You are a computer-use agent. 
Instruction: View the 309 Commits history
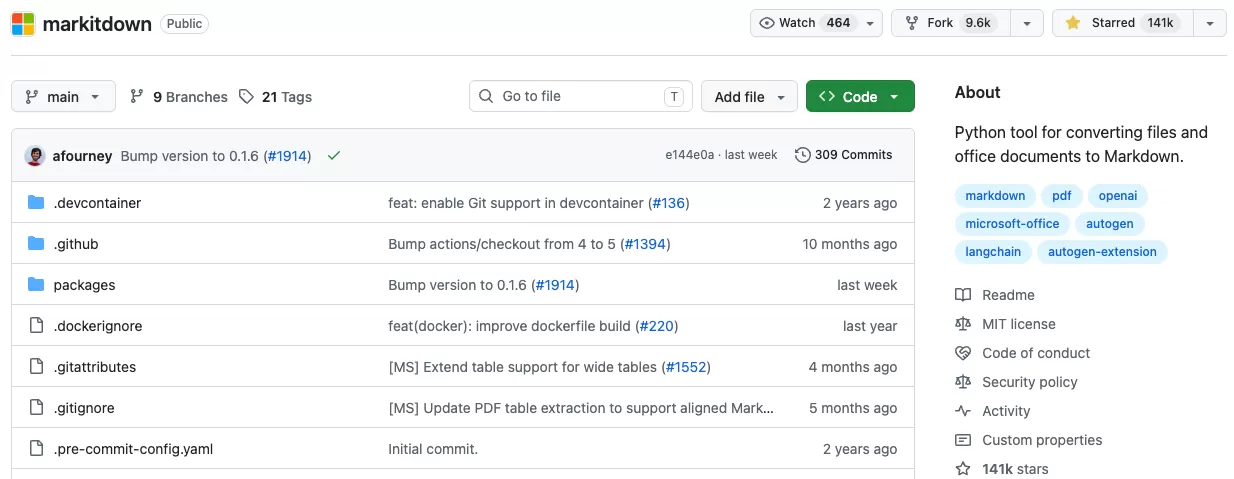843,155
